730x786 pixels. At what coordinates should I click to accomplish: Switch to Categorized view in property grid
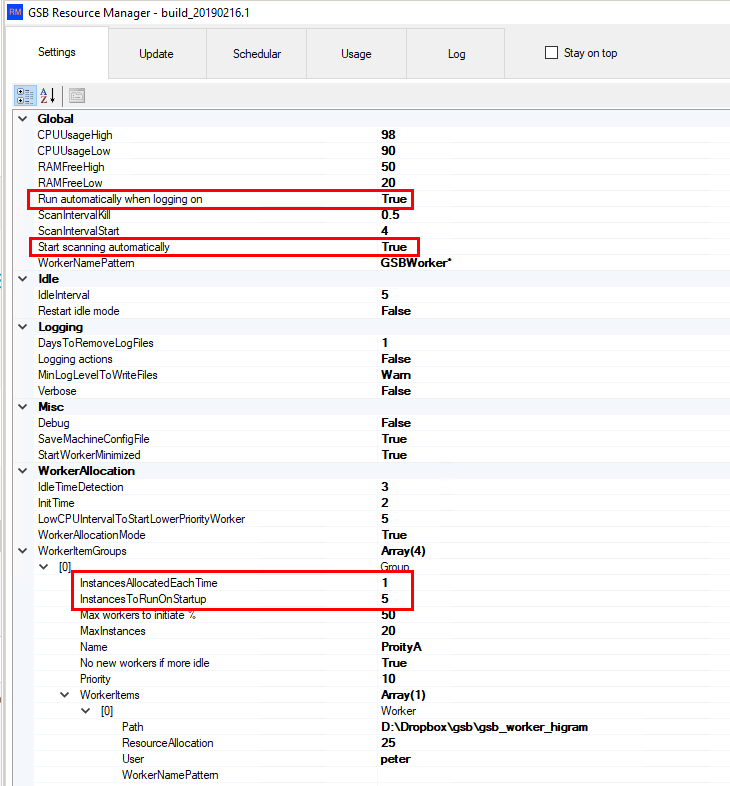(26, 95)
